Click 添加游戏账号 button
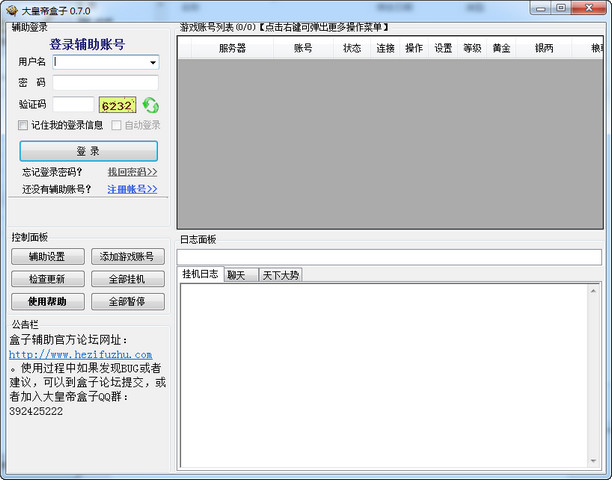This screenshot has width=612, height=480. point(128,257)
